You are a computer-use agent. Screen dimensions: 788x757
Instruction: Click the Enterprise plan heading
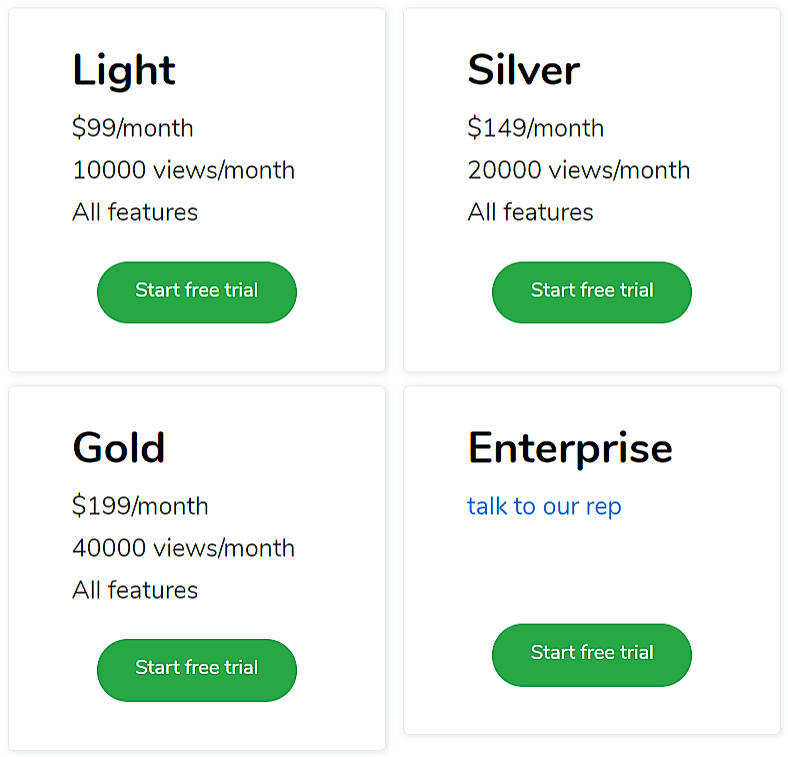tap(570, 448)
